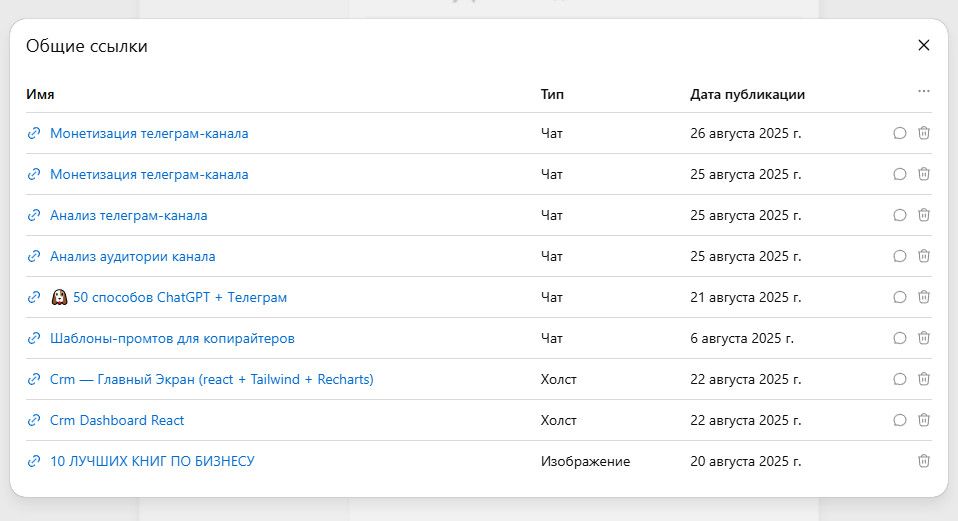The height and width of the screenshot is (521, 958).
Task: Delete the Crm — Главный Экран shared link
Action: pos(924,379)
